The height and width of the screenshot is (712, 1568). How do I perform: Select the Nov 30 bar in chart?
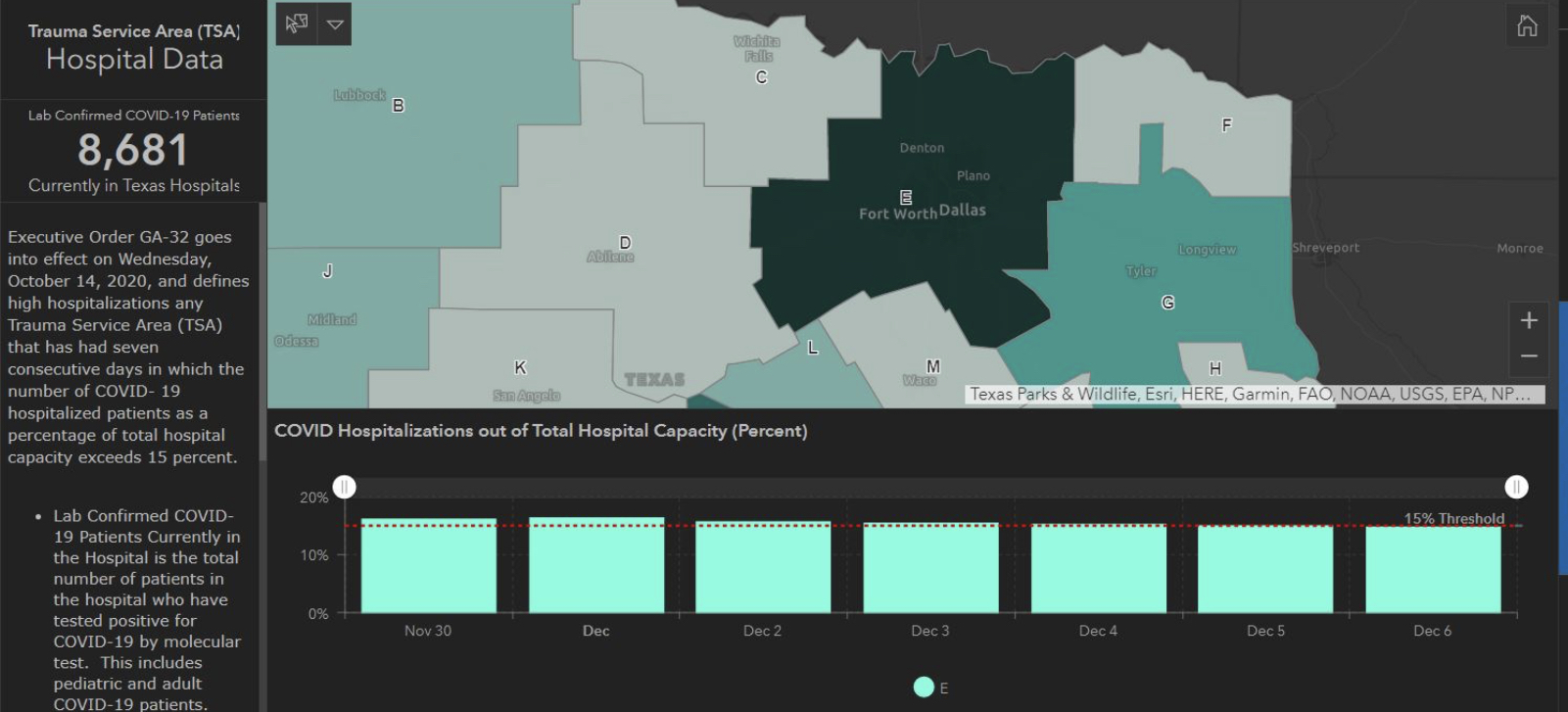[x=428, y=566]
